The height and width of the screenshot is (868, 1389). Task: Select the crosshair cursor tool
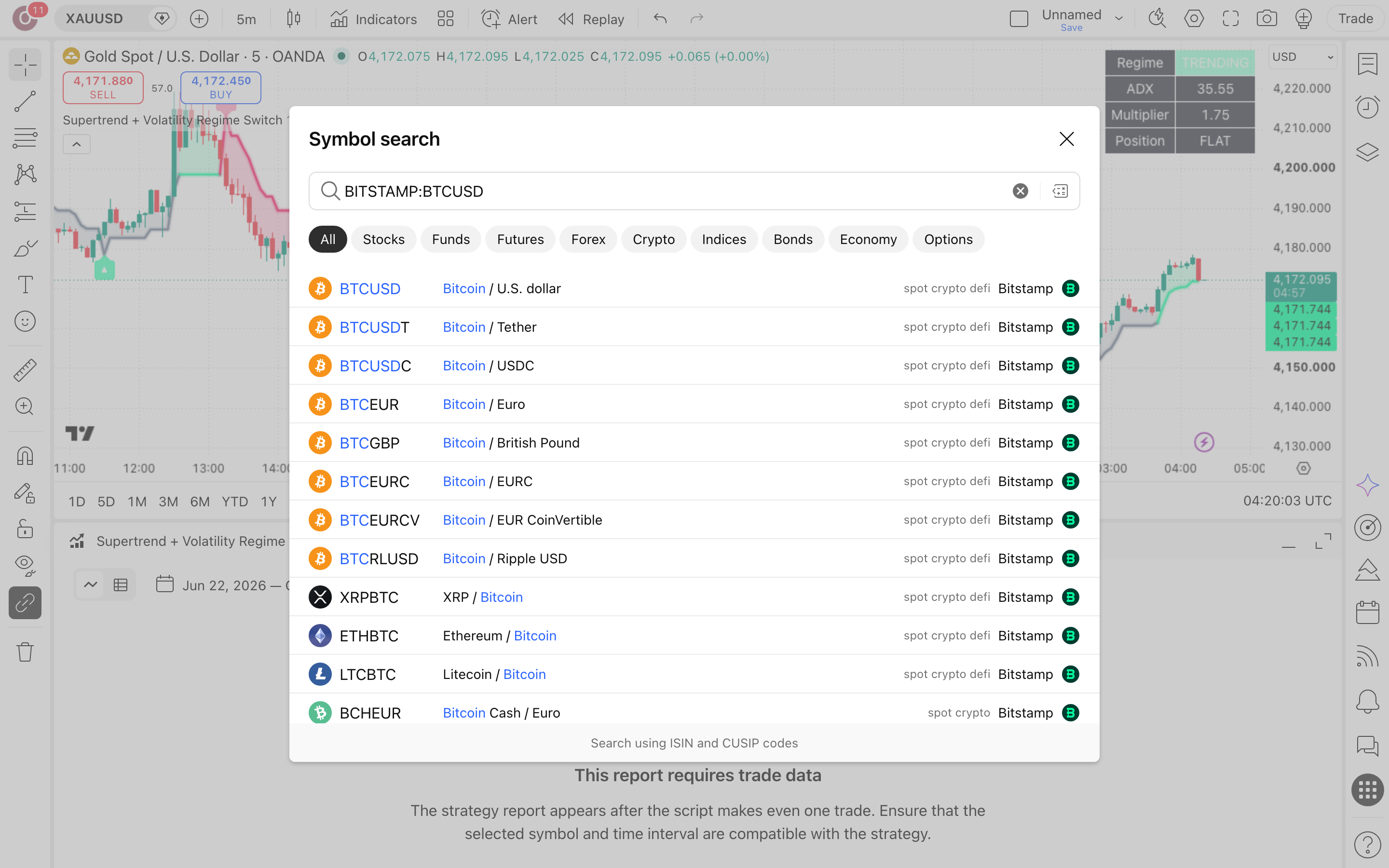(25, 65)
